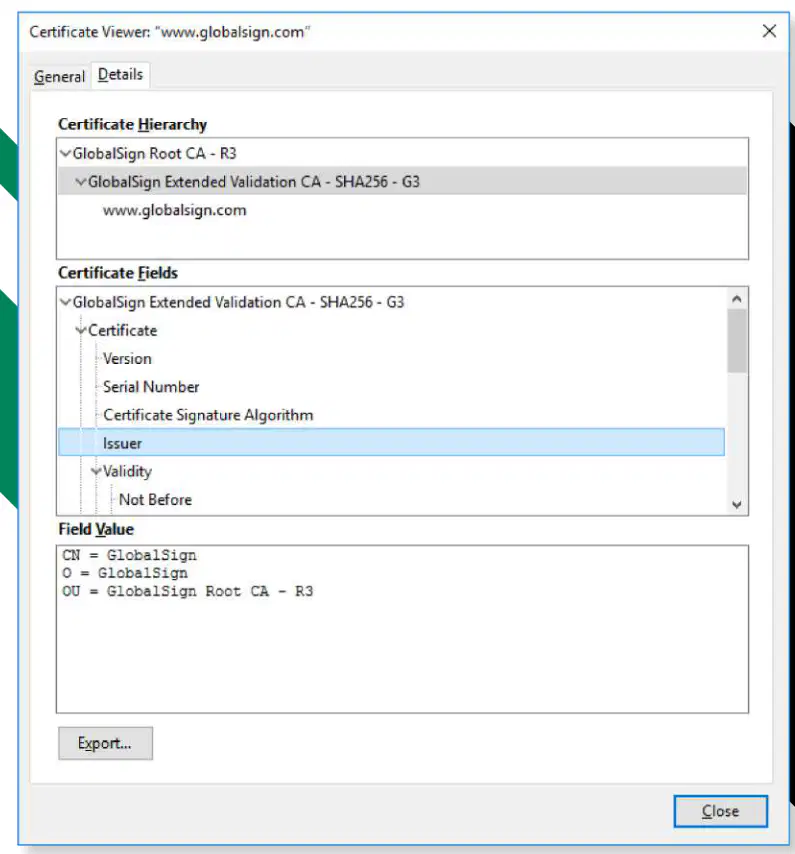This screenshot has height=854, width=795.
Task: Select the Version field
Action: click(127, 359)
